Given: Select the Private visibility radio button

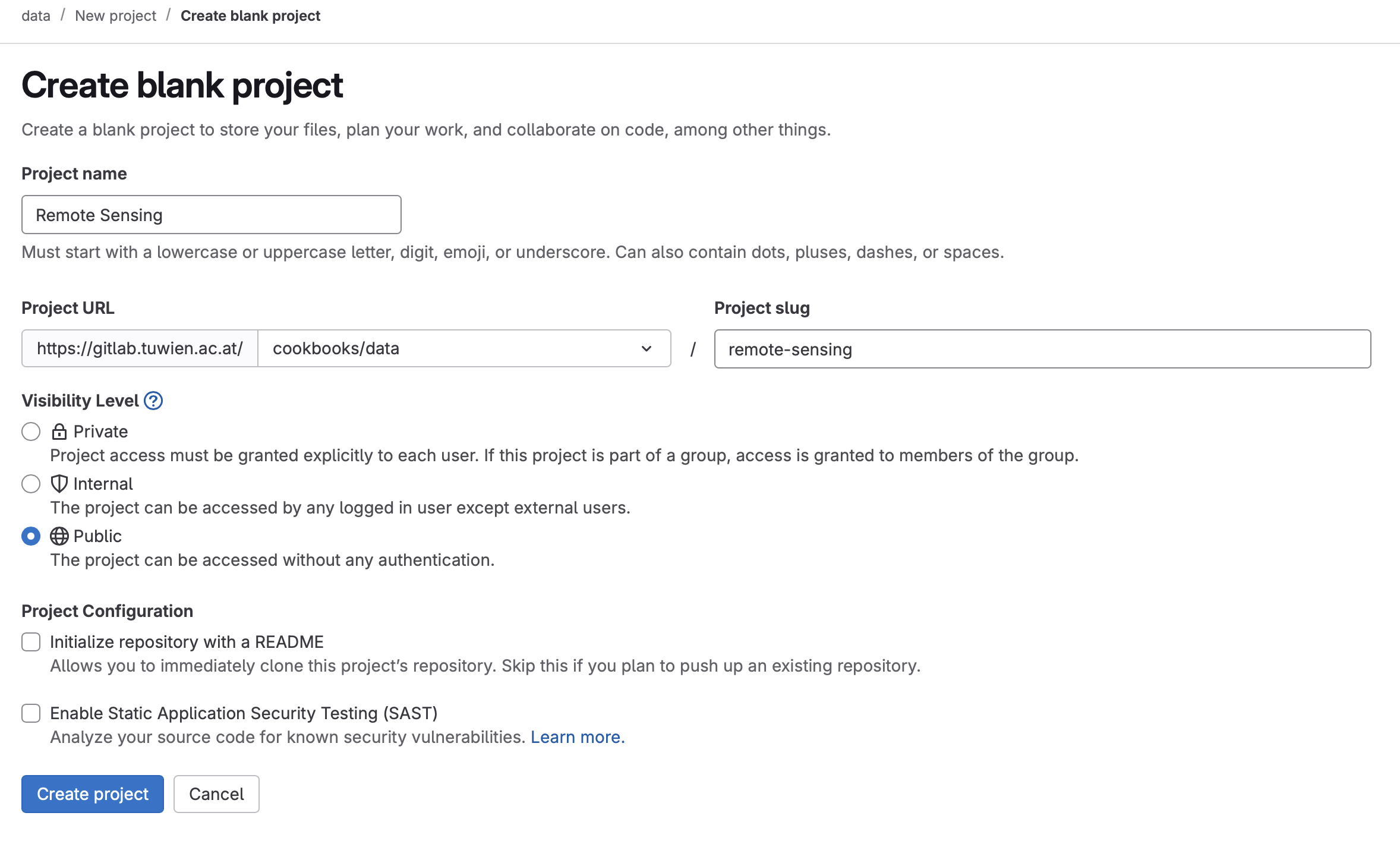Looking at the screenshot, I should tap(31, 431).
